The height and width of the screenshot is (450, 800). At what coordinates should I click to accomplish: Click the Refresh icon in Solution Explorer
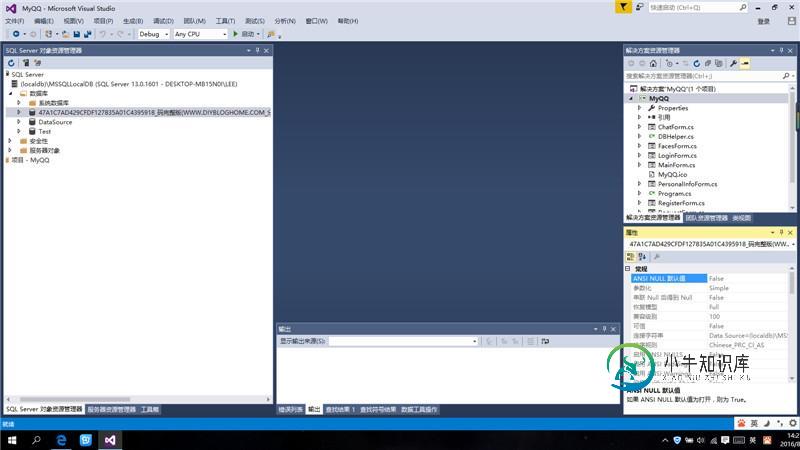coord(696,63)
